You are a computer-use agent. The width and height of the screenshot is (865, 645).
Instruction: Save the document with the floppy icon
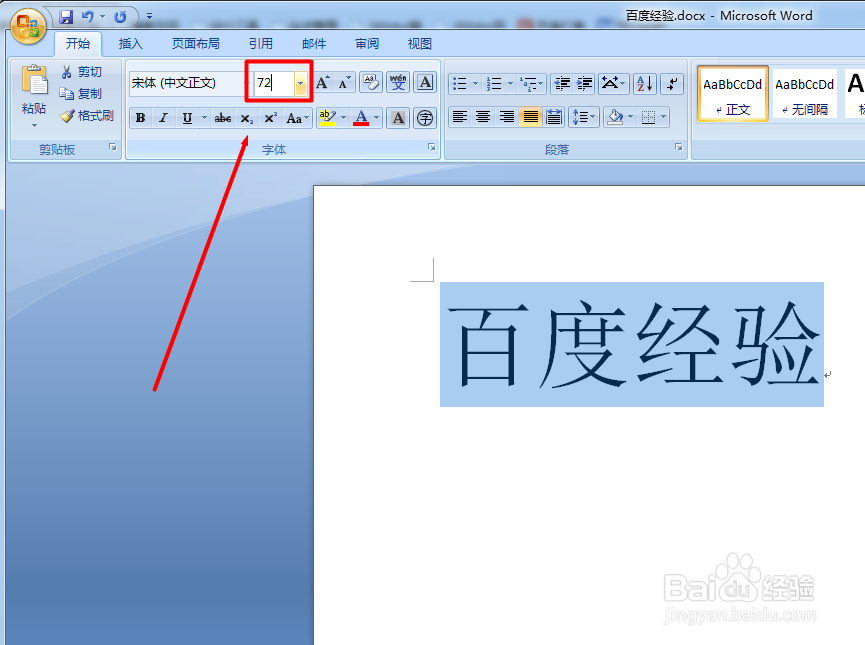pyautogui.click(x=66, y=17)
